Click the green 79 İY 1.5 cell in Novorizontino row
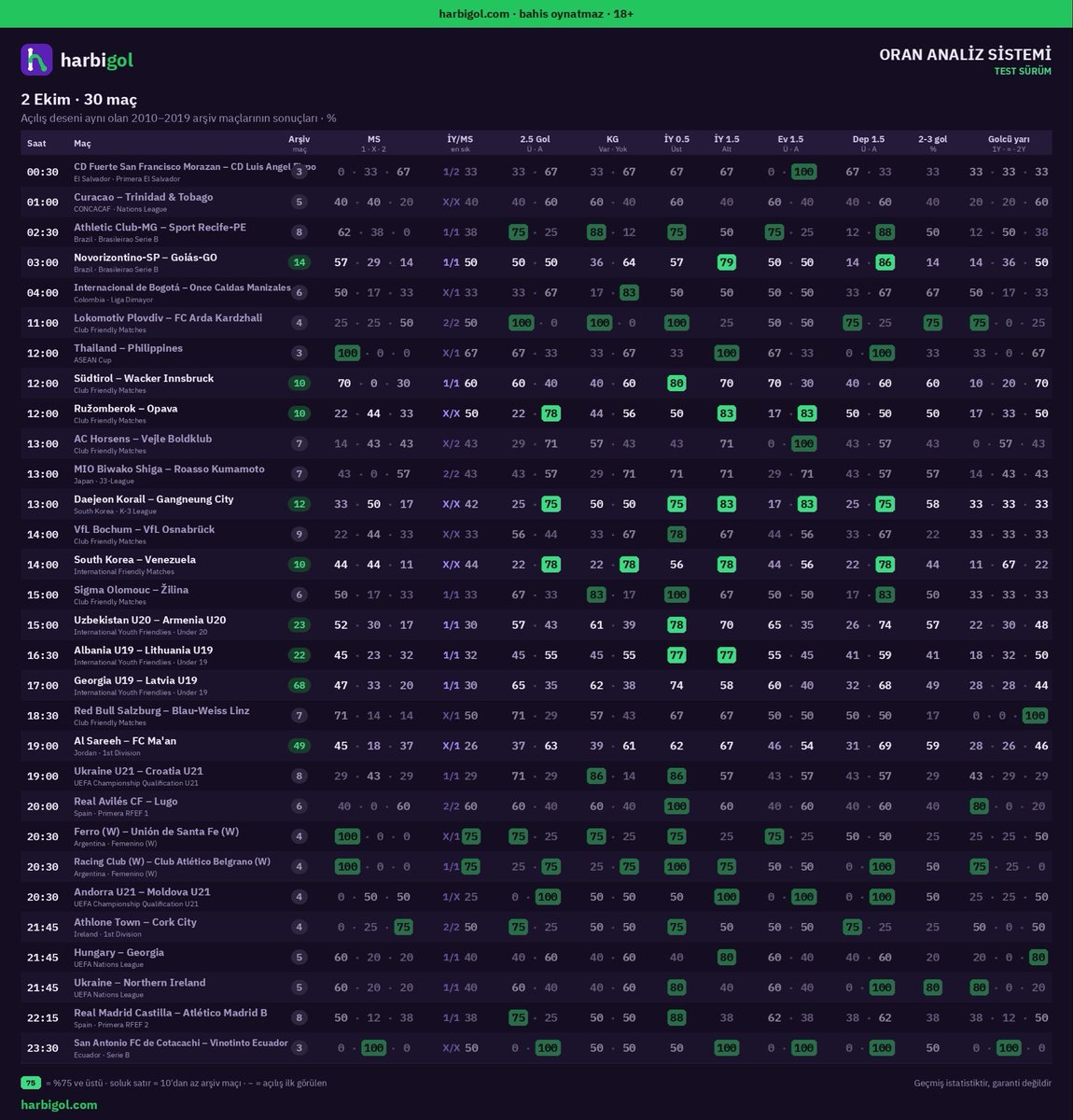 pos(727,262)
